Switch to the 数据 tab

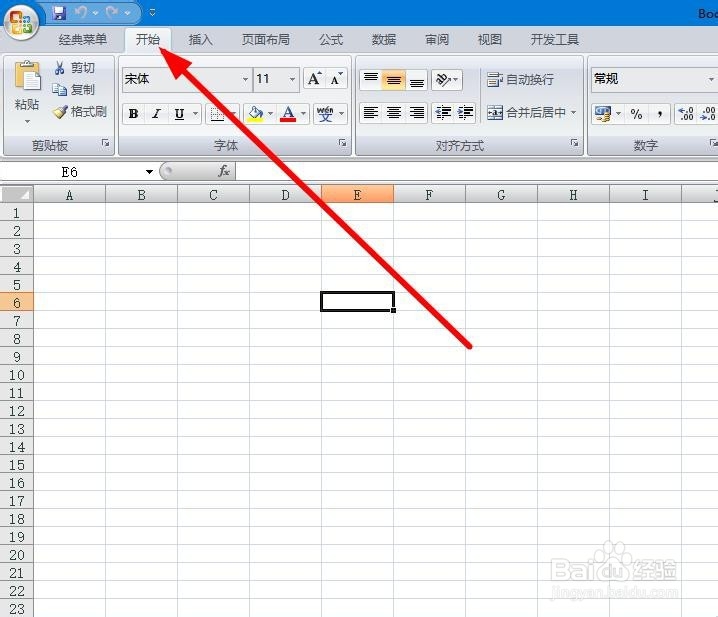pyautogui.click(x=384, y=40)
